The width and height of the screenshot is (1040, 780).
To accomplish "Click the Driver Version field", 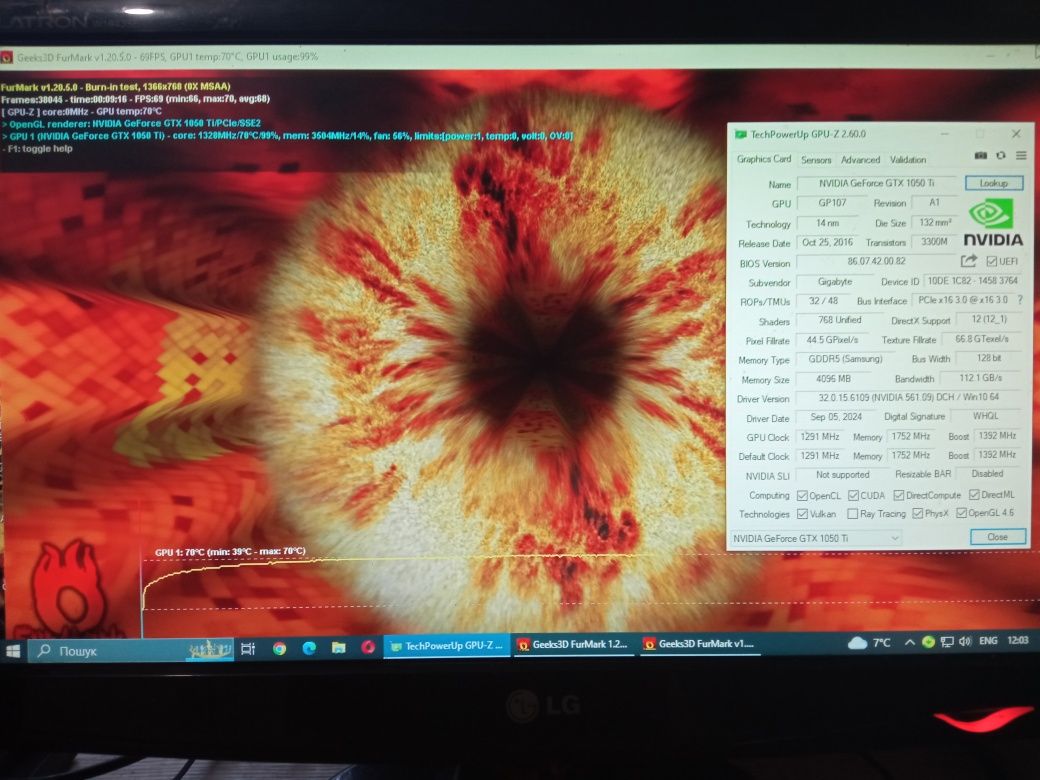I will pos(909,397).
